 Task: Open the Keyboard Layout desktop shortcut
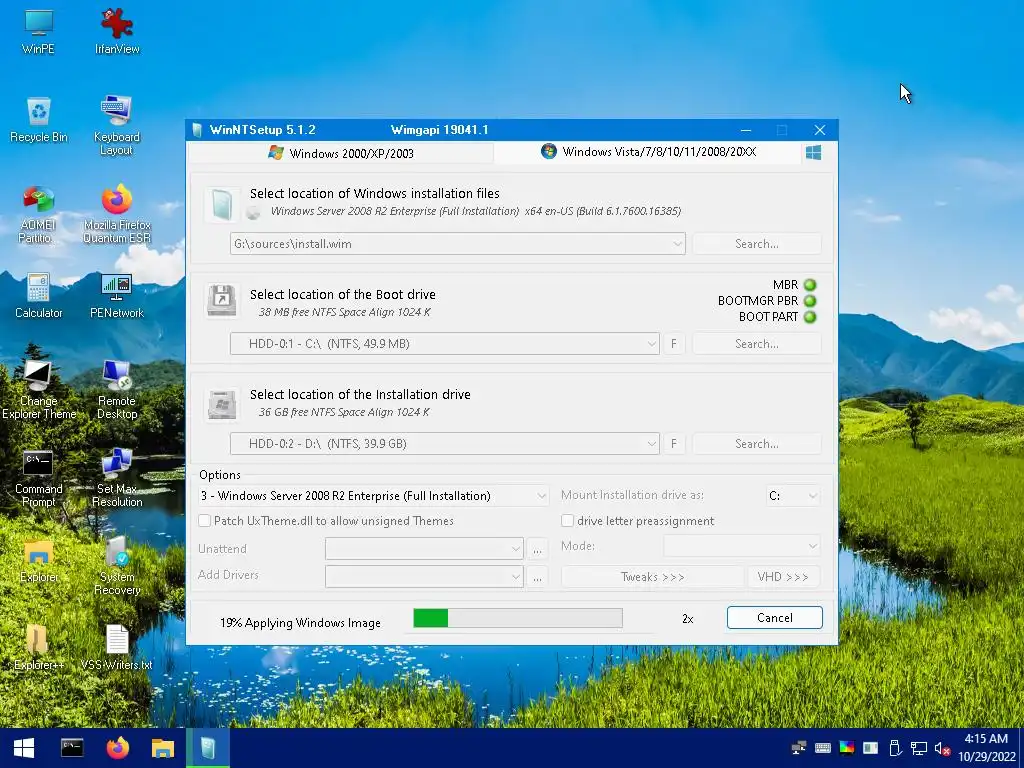click(117, 125)
